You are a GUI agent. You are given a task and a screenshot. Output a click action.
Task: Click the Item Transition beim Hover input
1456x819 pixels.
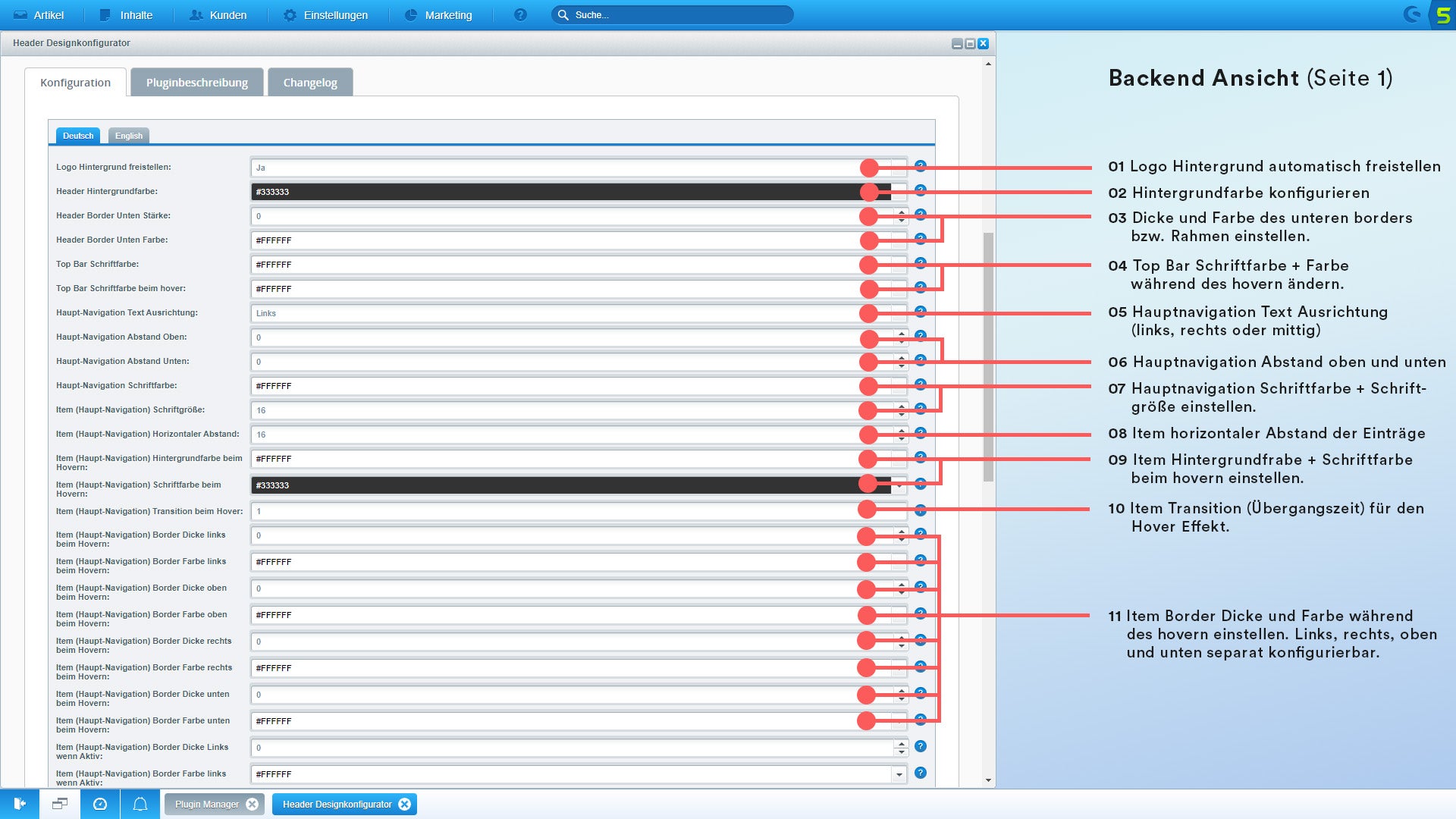[x=578, y=511]
